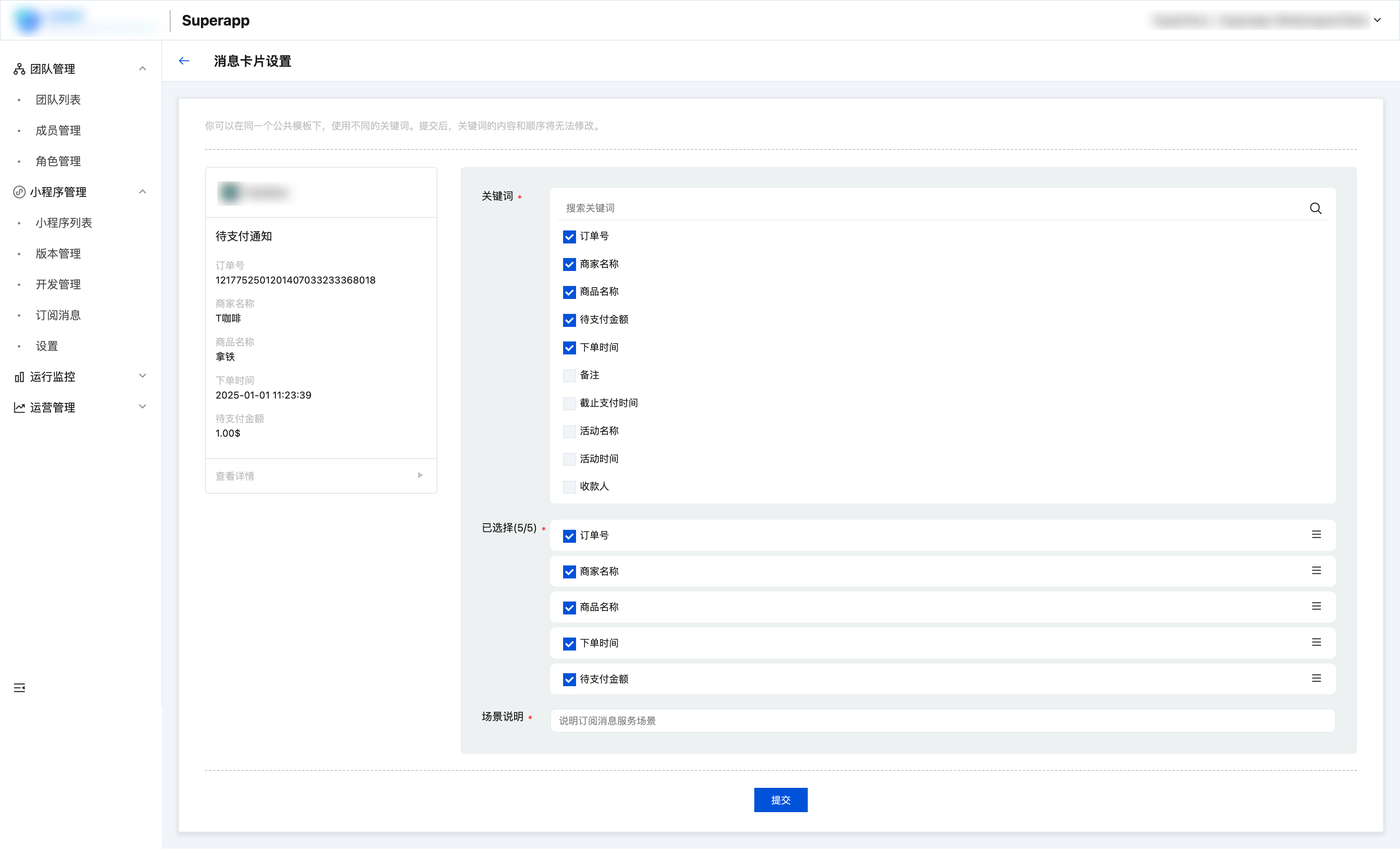Screen dimensions: 1400x849
Task: Open 订阅消息 in the sidebar
Action: 58,315
